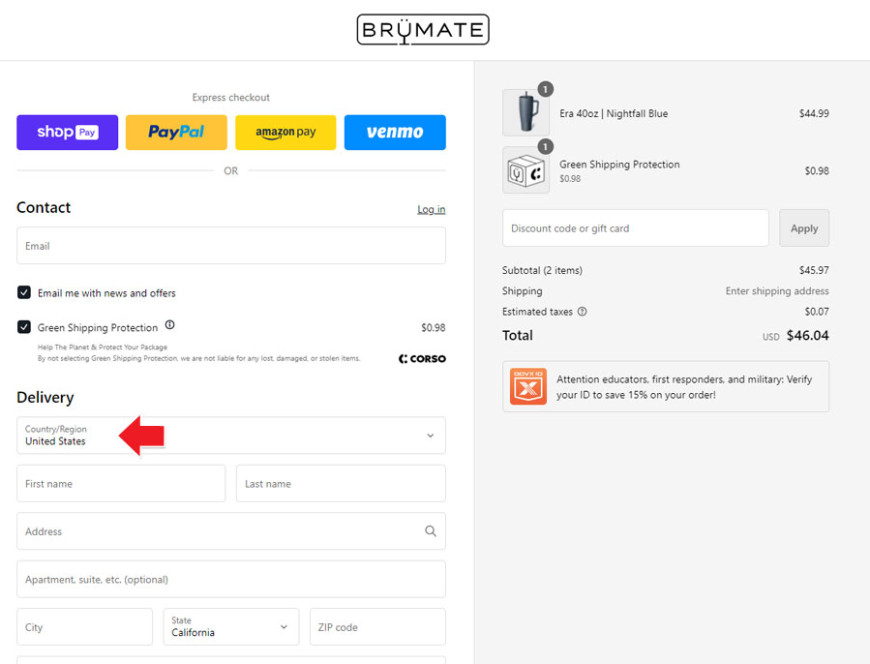Focus the Discount code or gift card field
The width and height of the screenshot is (870, 664).
click(635, 228)
